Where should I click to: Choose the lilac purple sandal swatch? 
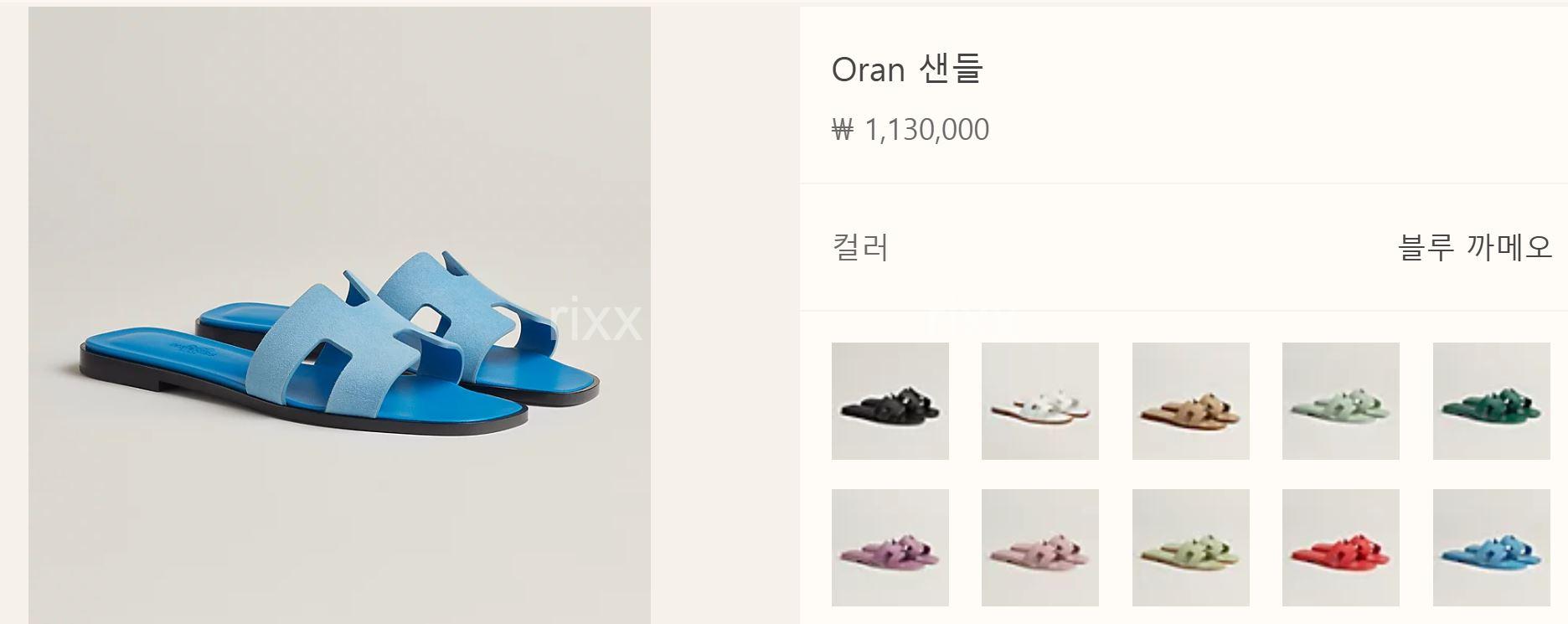click(890, 548)
